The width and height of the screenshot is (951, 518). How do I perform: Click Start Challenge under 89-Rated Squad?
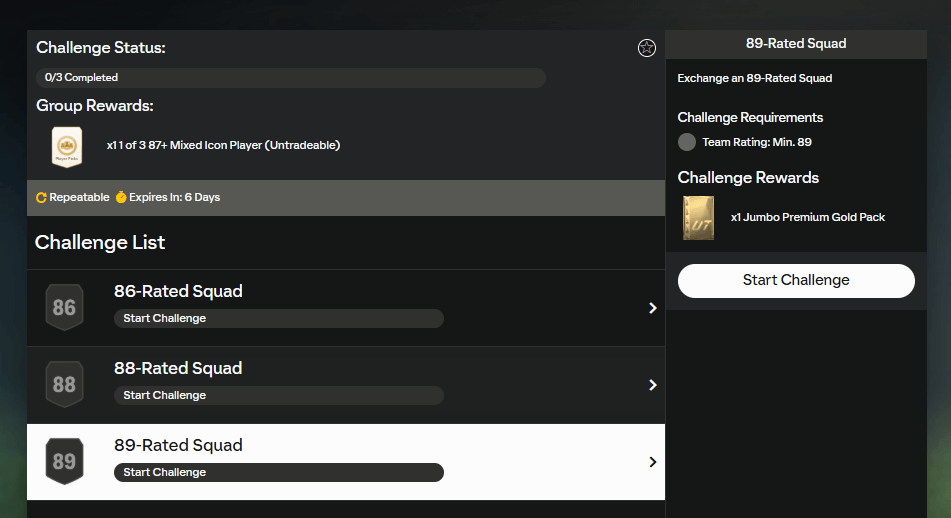(279, 473)
